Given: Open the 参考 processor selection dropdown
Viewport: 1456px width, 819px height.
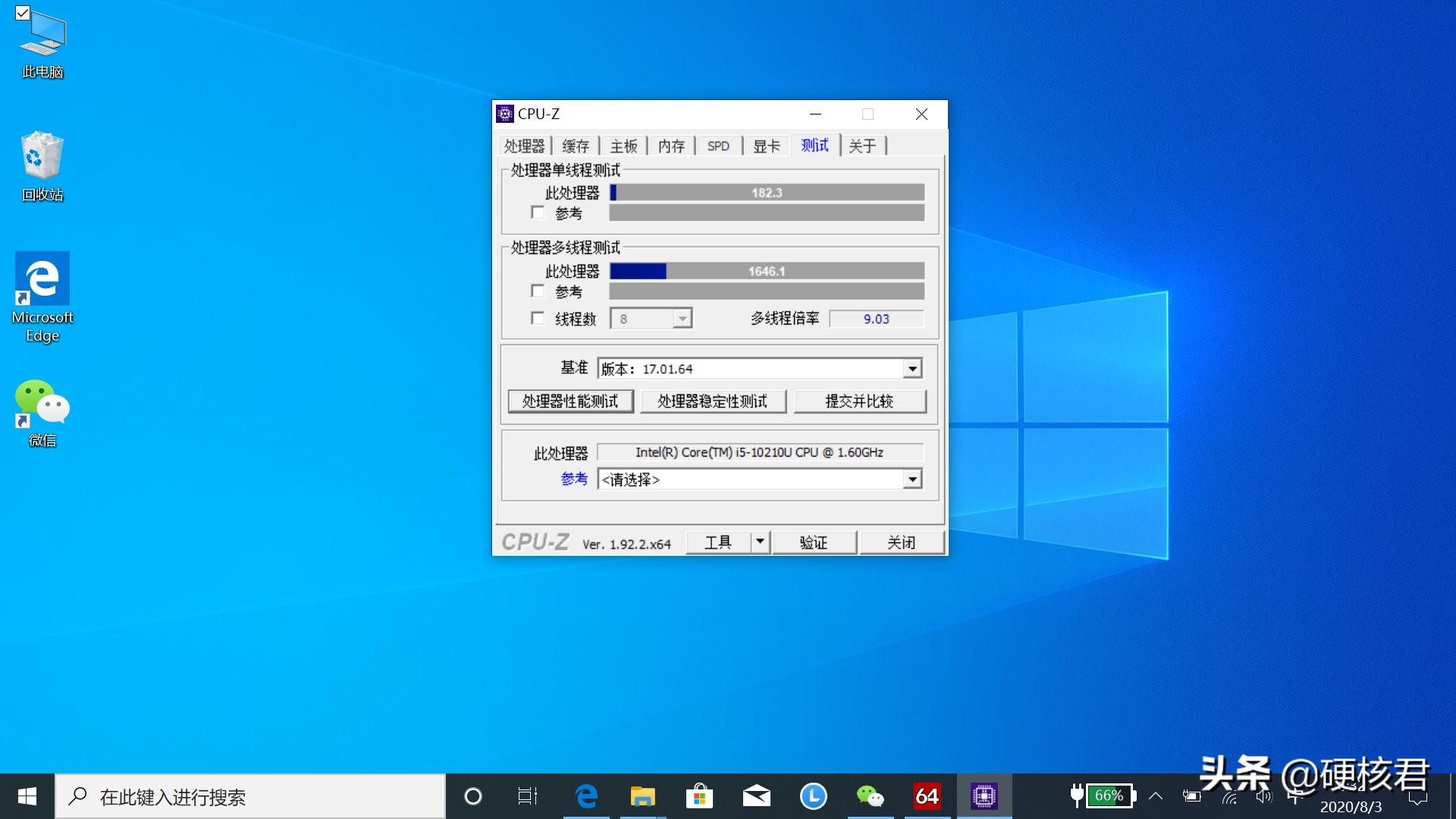Looking at the screenshot, I should click(912, 479).
